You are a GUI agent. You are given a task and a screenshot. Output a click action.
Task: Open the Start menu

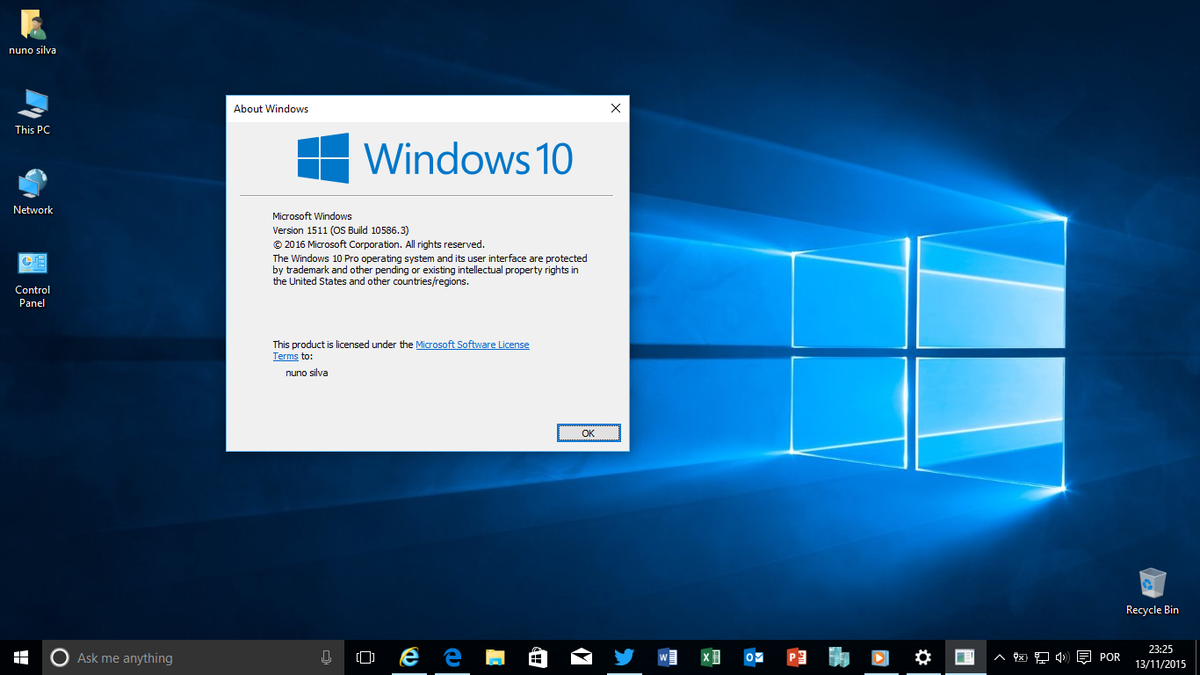[x=20, y=657]
